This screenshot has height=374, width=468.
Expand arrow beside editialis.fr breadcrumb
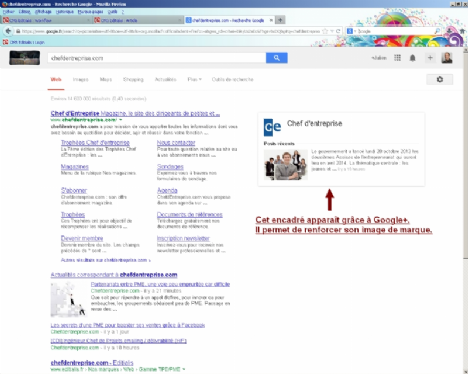(x=184, y=369)
